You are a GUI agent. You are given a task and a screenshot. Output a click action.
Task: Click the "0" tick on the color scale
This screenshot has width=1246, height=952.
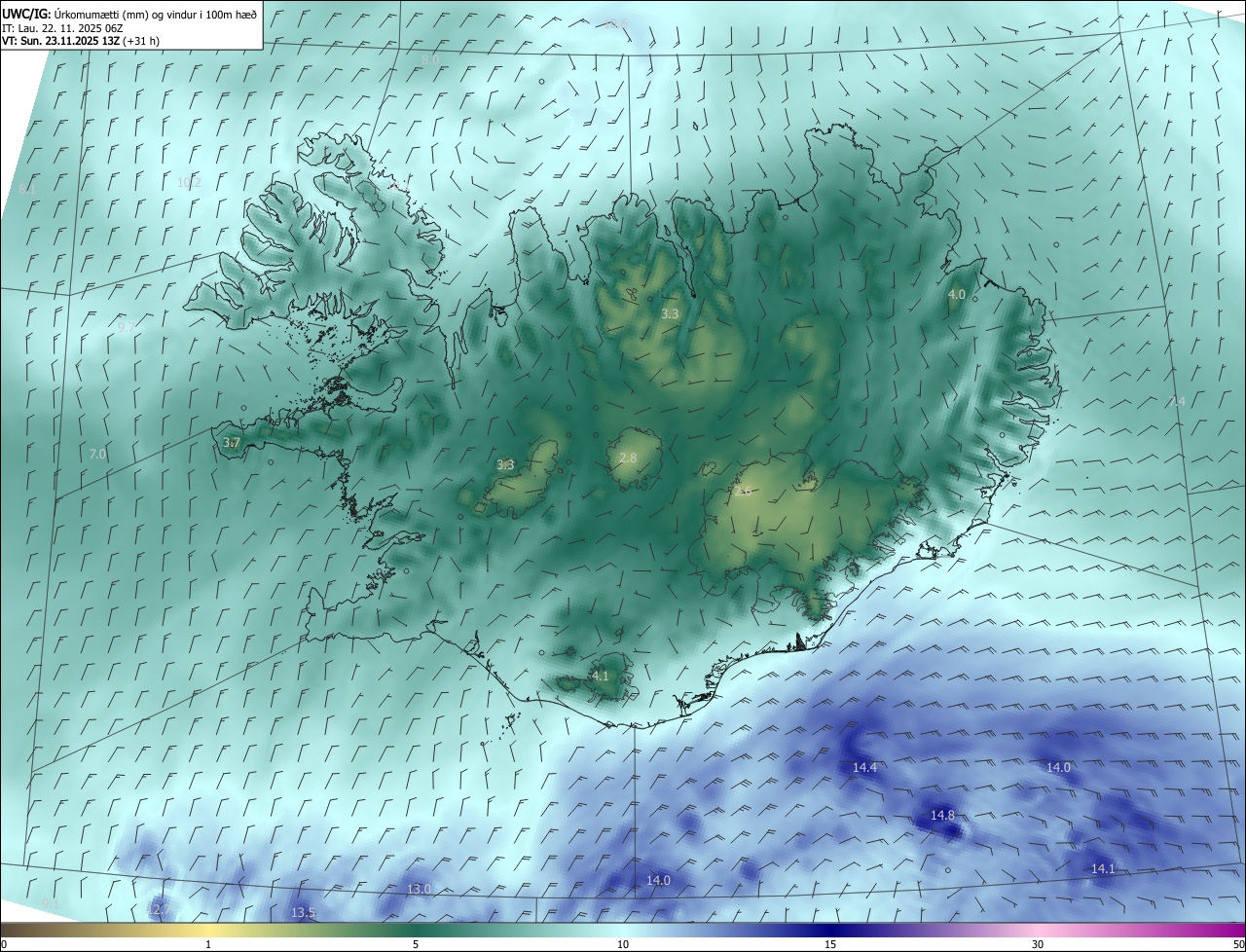(x=4, y=944)
